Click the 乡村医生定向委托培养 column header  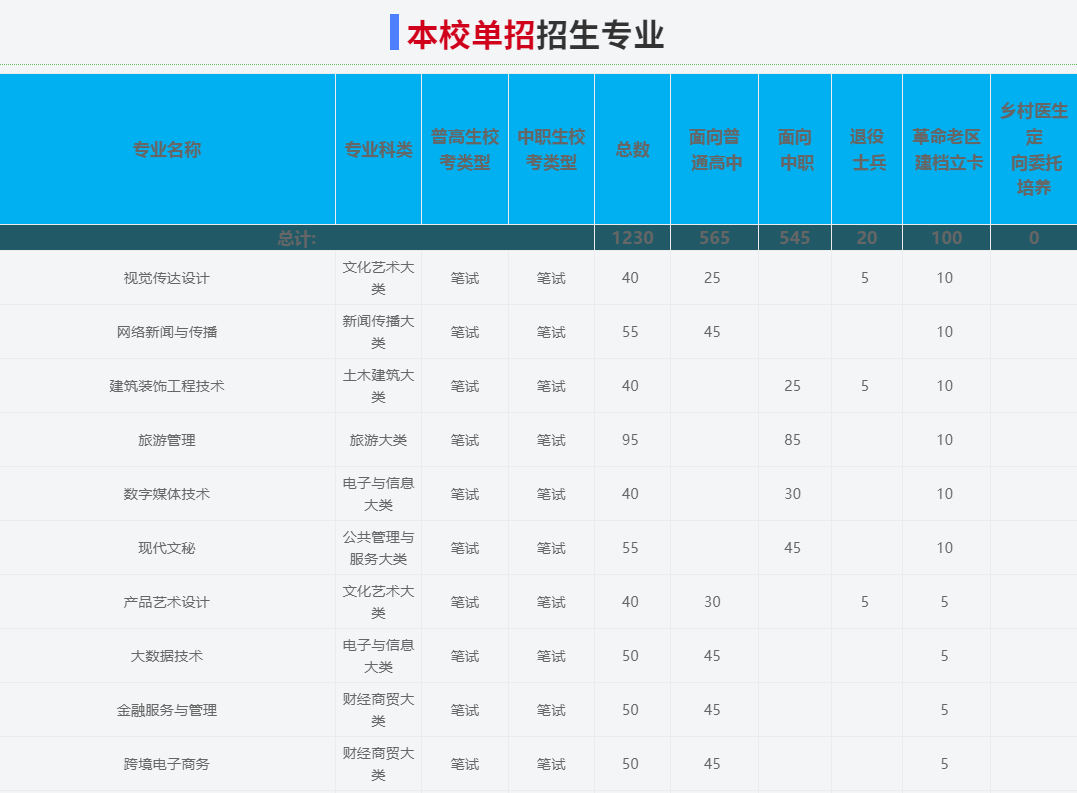pyautogui.click(x=1034, y=149)
